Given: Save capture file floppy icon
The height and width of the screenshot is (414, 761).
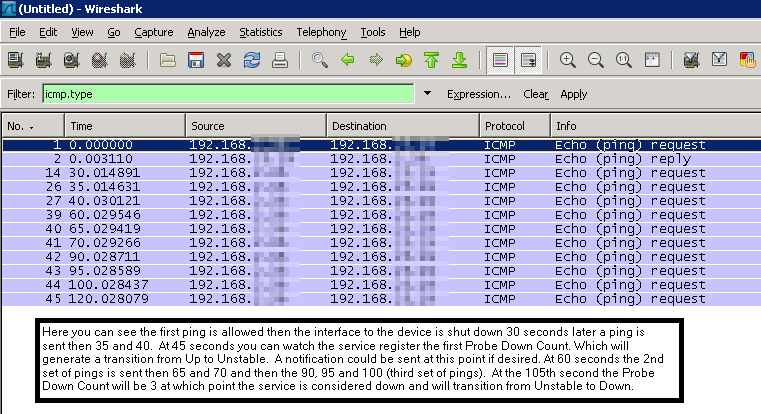Looking at the screenshot, I should click(x=196, y=60).
